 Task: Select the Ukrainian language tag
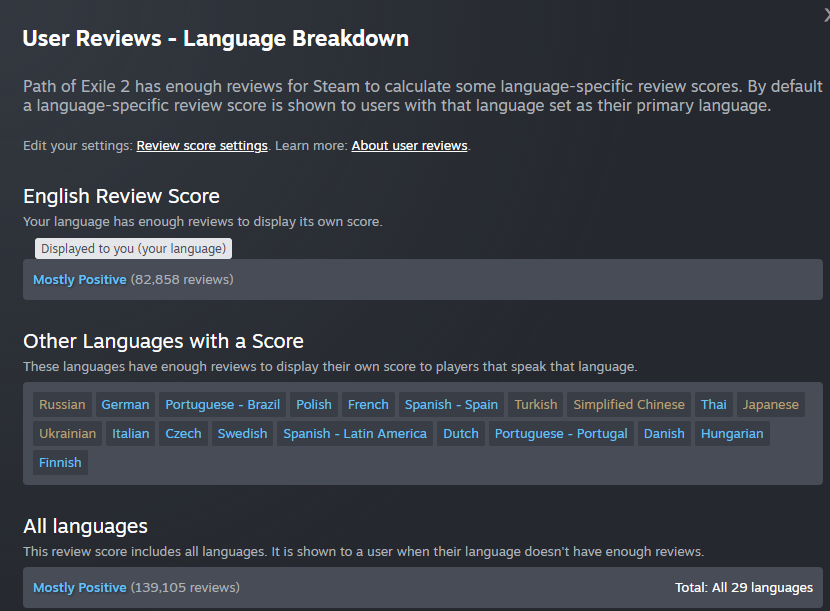[x=67, y=434]
